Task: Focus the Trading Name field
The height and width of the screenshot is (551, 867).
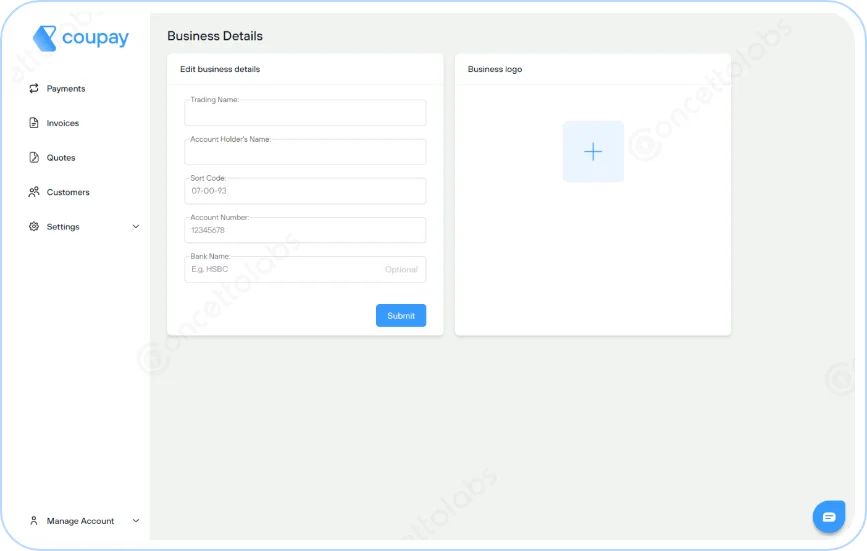Action: click(305, 113)
